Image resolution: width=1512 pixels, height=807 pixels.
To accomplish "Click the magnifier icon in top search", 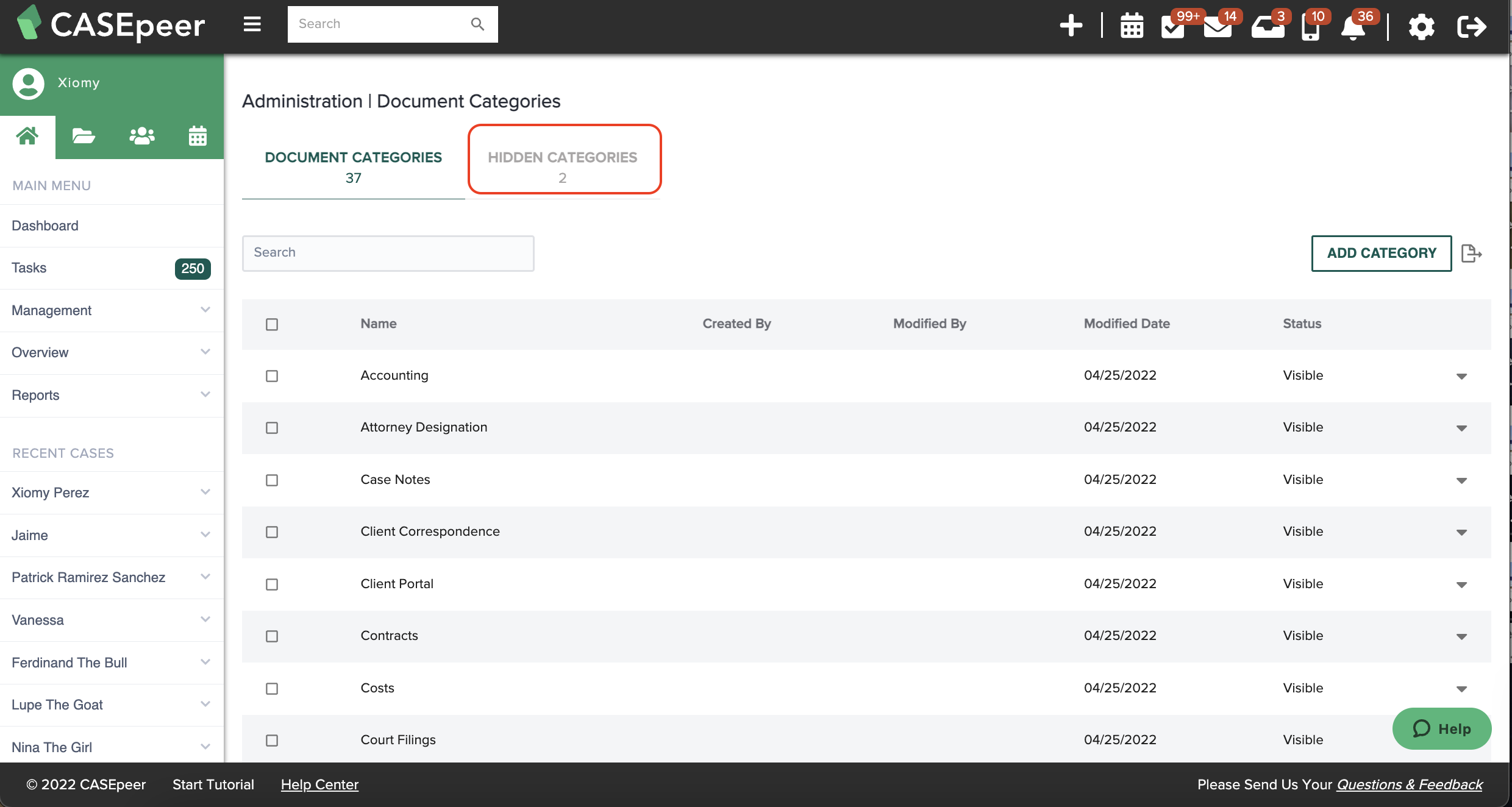I will tap(477, 24).
